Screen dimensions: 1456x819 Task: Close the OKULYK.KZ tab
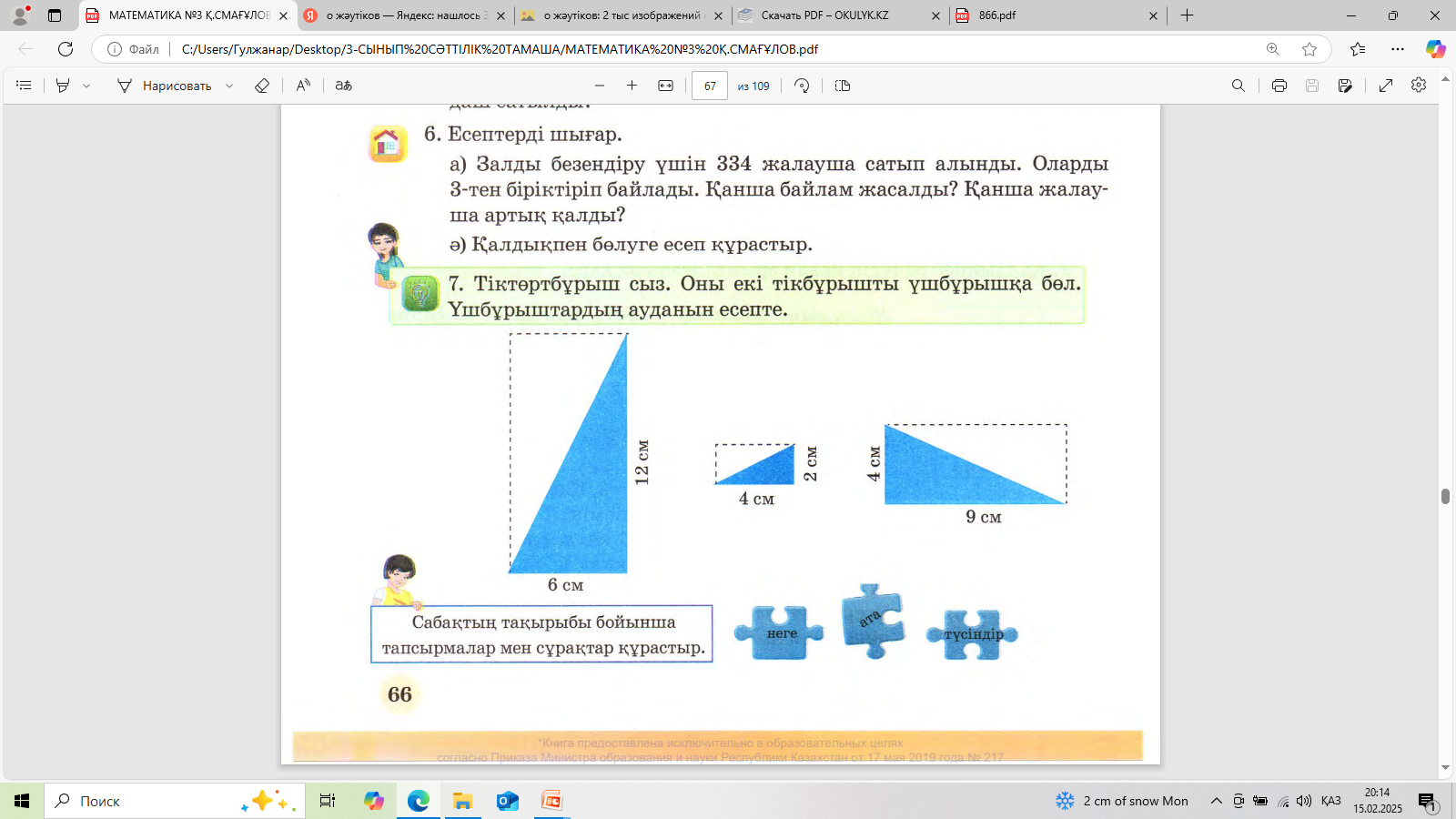tap(935, 15)
